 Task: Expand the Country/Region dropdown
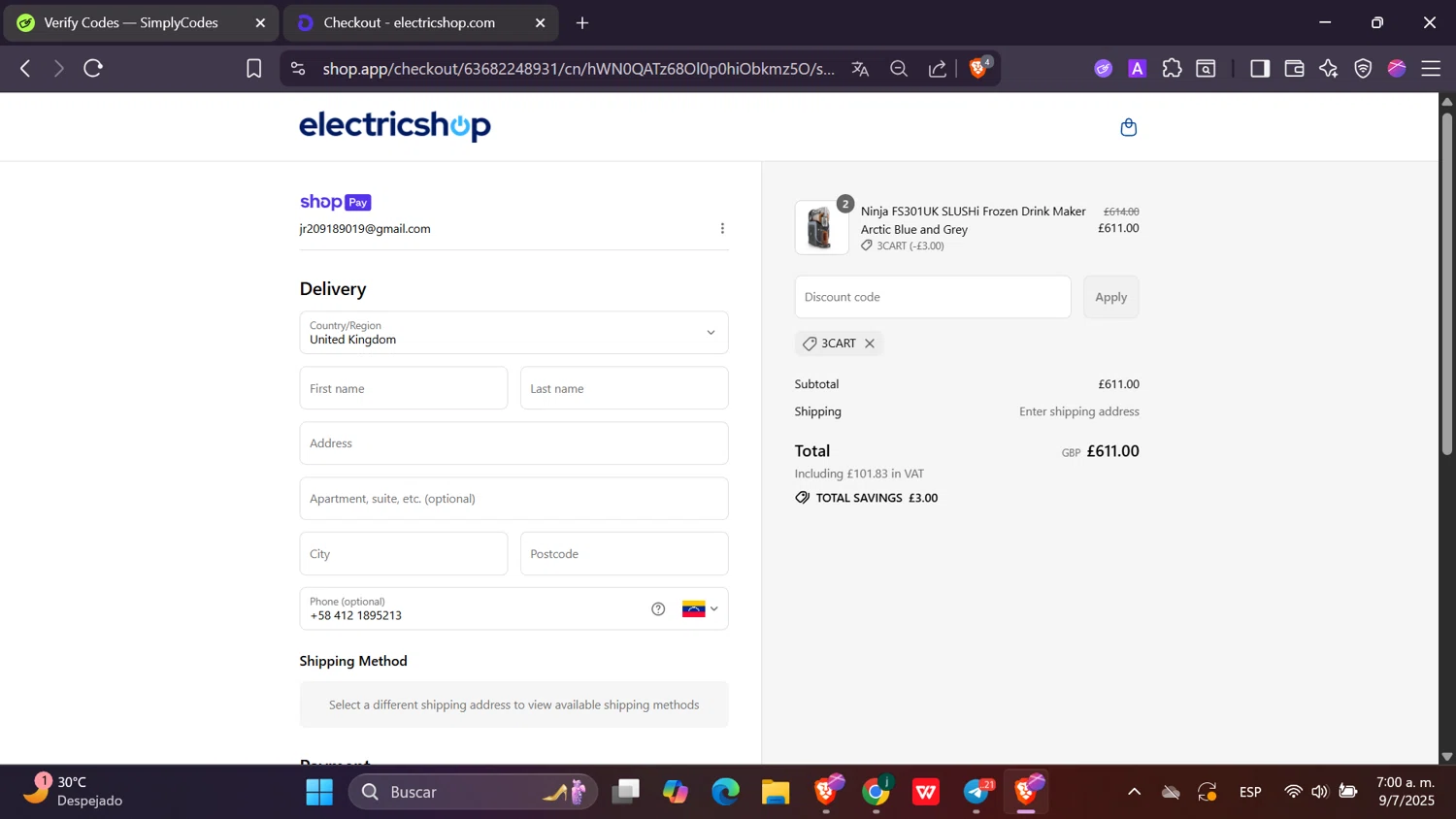pyautogui.click(x=513, y=333)
